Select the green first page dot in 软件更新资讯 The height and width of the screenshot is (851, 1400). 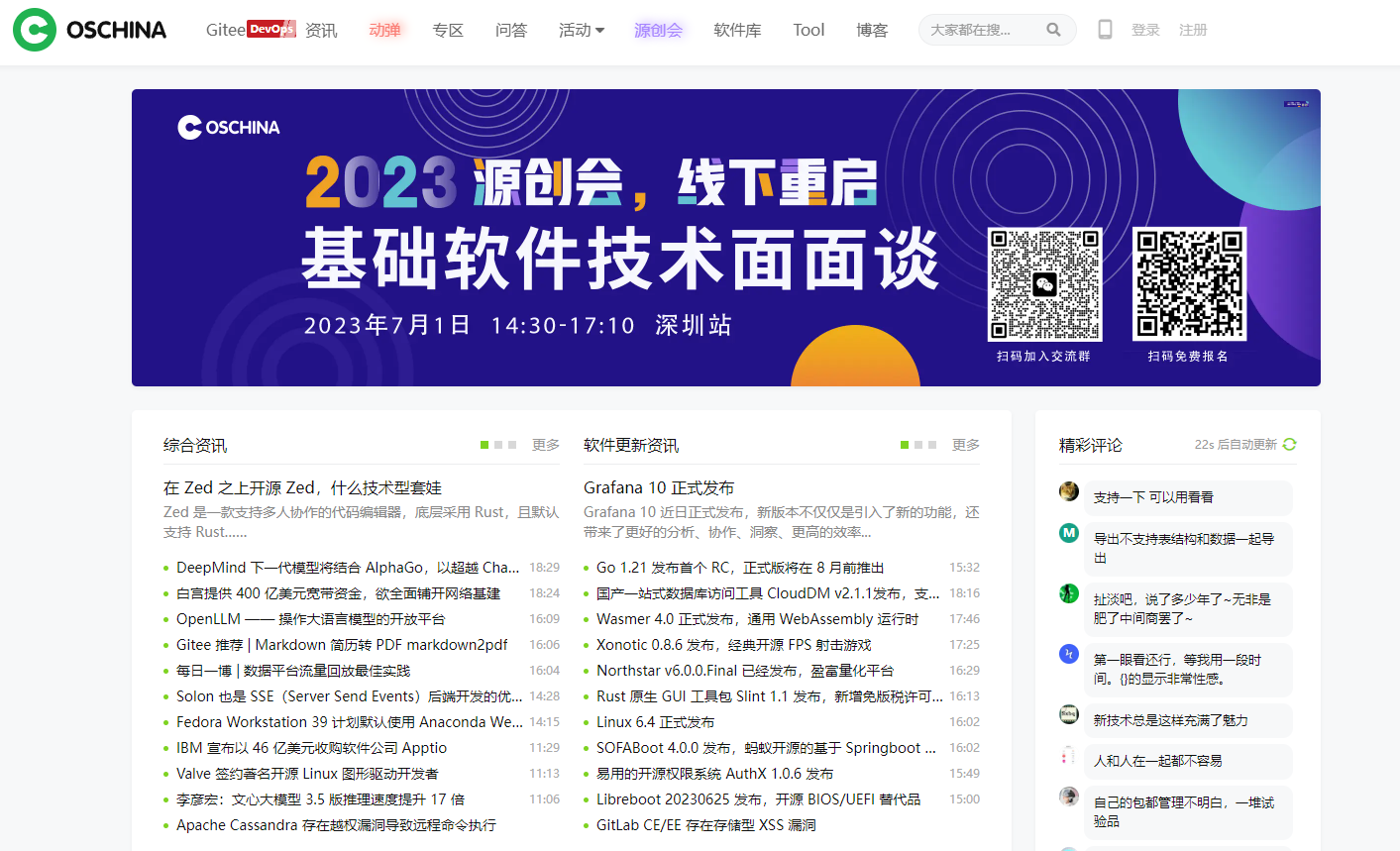(x=905, y=445)
